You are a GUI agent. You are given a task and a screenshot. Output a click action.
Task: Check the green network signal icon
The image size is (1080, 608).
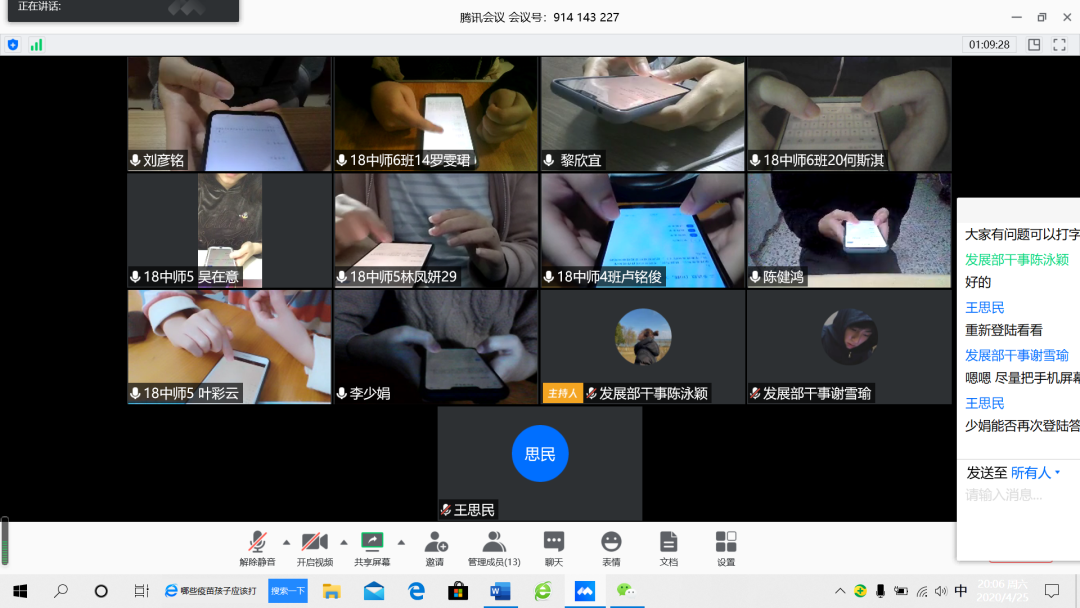click(36, 45)
